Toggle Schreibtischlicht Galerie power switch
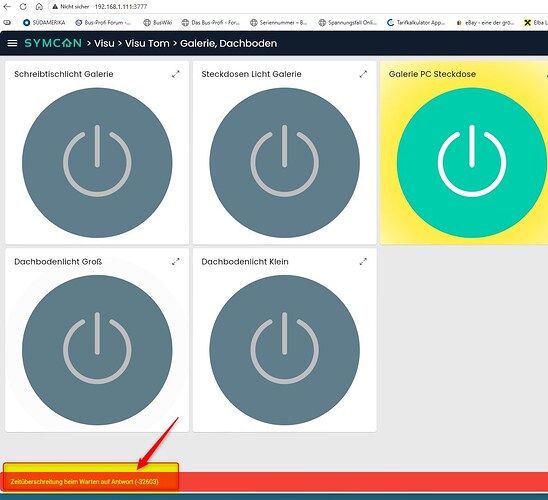Image resolution: width=548 pixels, height=500 pixels. (x=97, y=162)
